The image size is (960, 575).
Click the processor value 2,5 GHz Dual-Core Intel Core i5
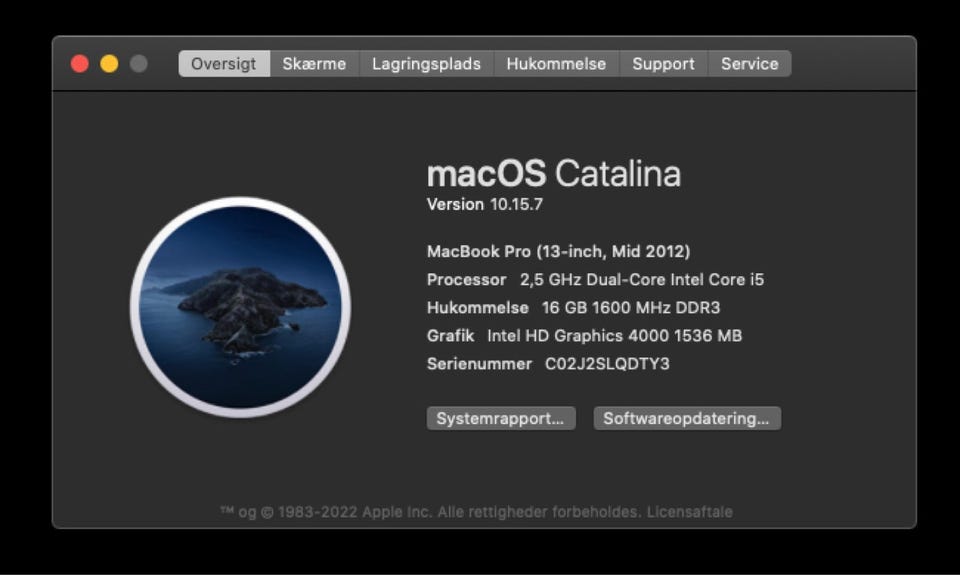point(642,280)
